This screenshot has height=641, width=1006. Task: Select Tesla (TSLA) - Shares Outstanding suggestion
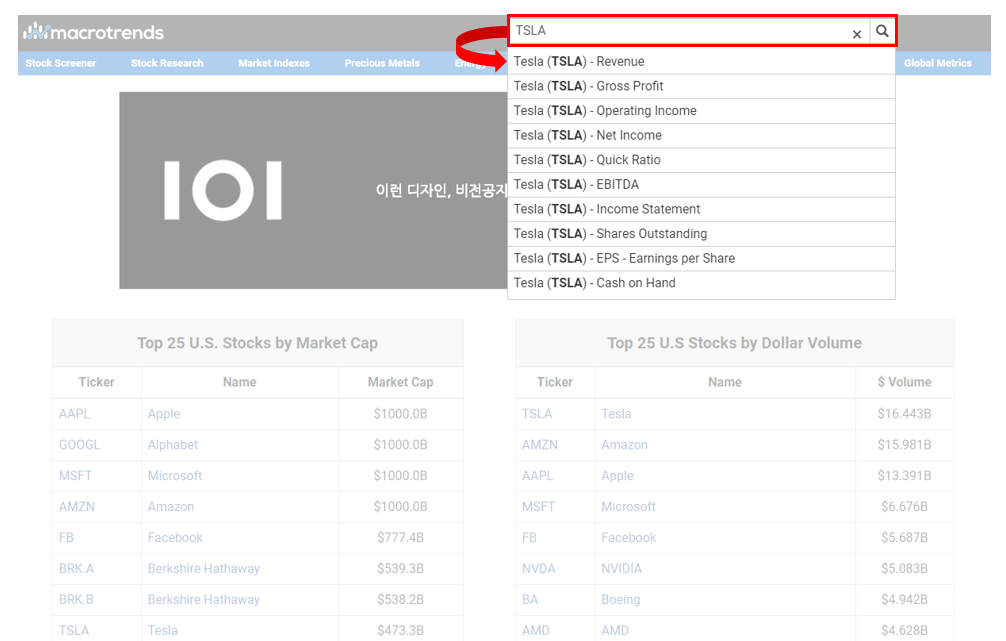click(x=701, y=234)
